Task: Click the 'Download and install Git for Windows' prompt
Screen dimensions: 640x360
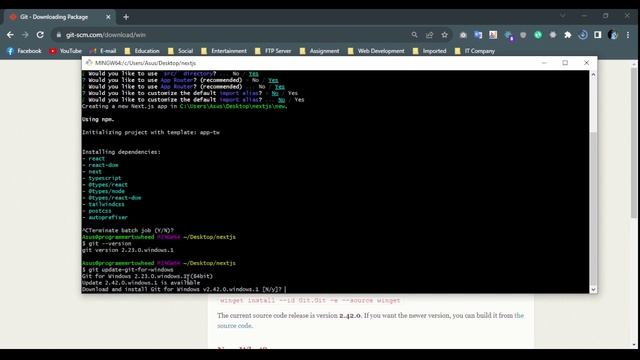Action: pyautogui.click(x=182, y=289)
